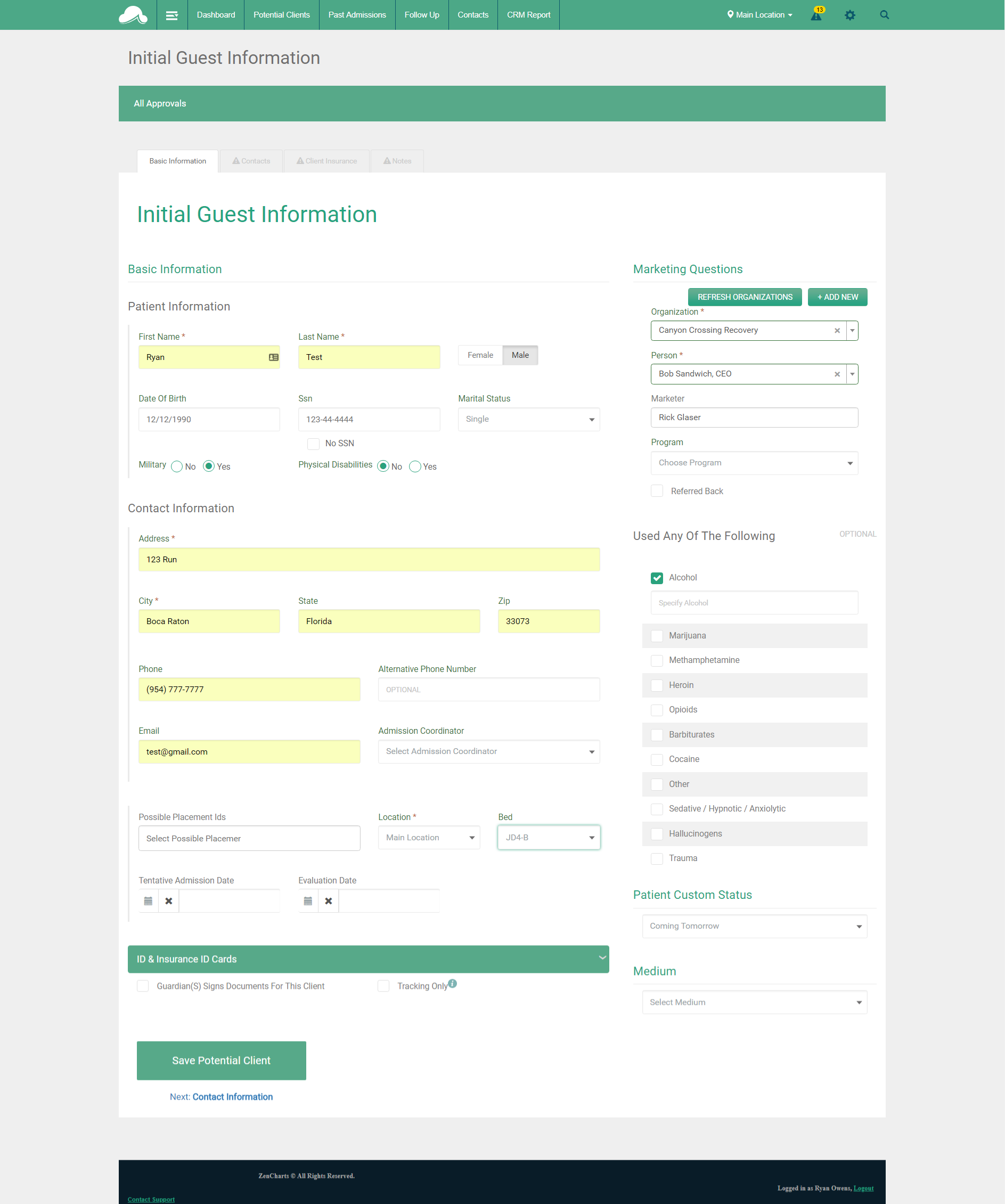
Task: Click Refresh Organizations button
Action: pyautogui.click(x=745, y=297)
